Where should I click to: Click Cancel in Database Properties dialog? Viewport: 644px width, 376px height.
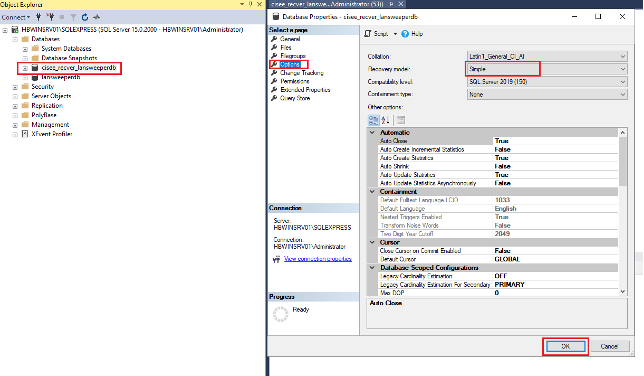click(609, 346)
